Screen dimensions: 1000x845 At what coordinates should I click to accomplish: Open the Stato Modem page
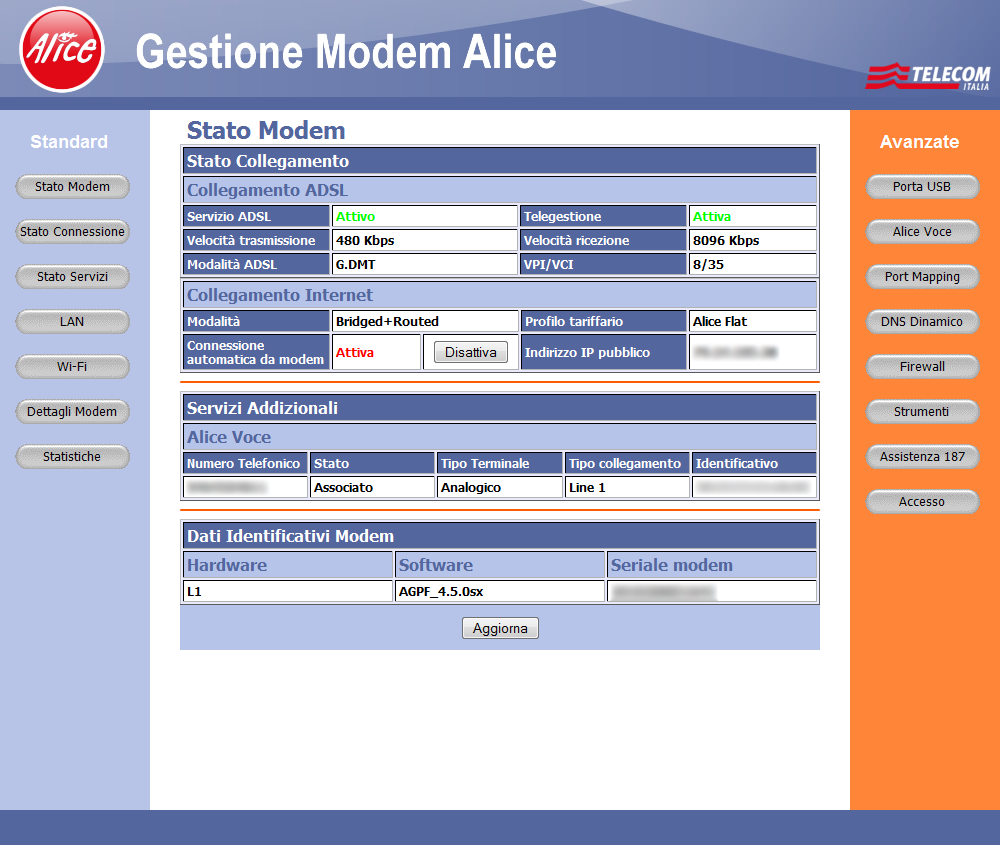pos(72,187)
